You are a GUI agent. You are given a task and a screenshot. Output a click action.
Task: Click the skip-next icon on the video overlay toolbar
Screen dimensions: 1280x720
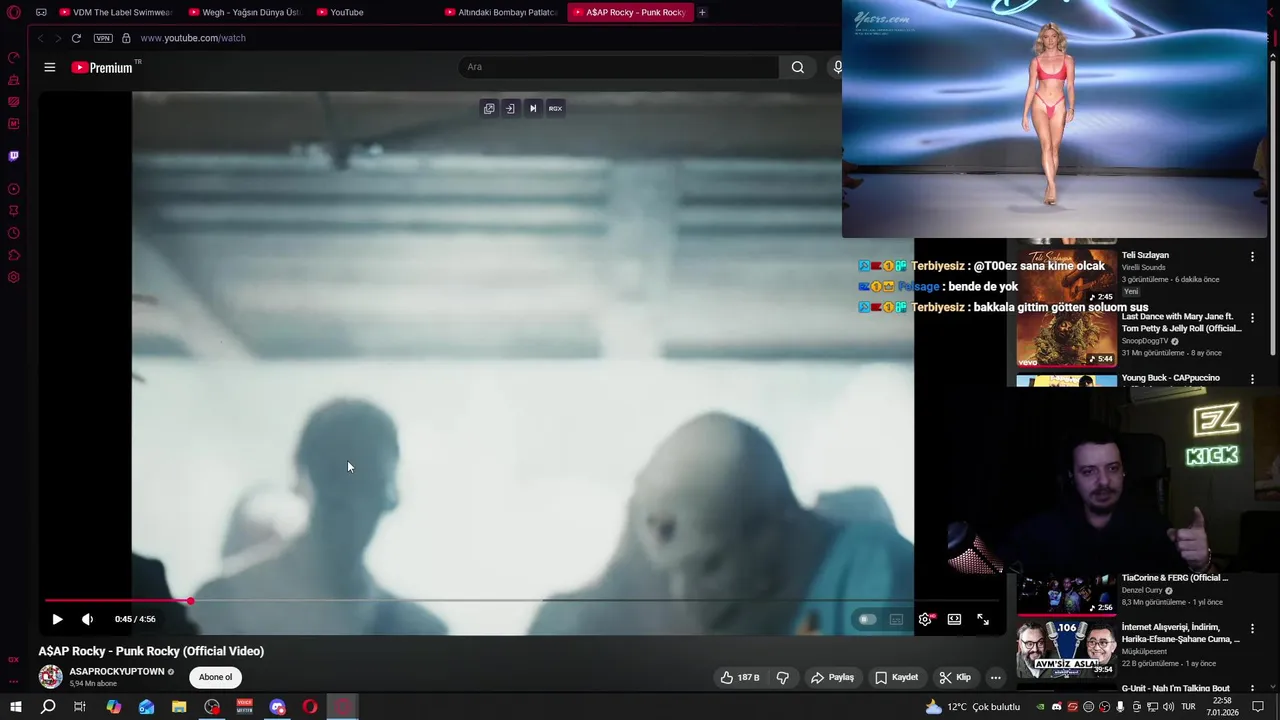point(533,108)
